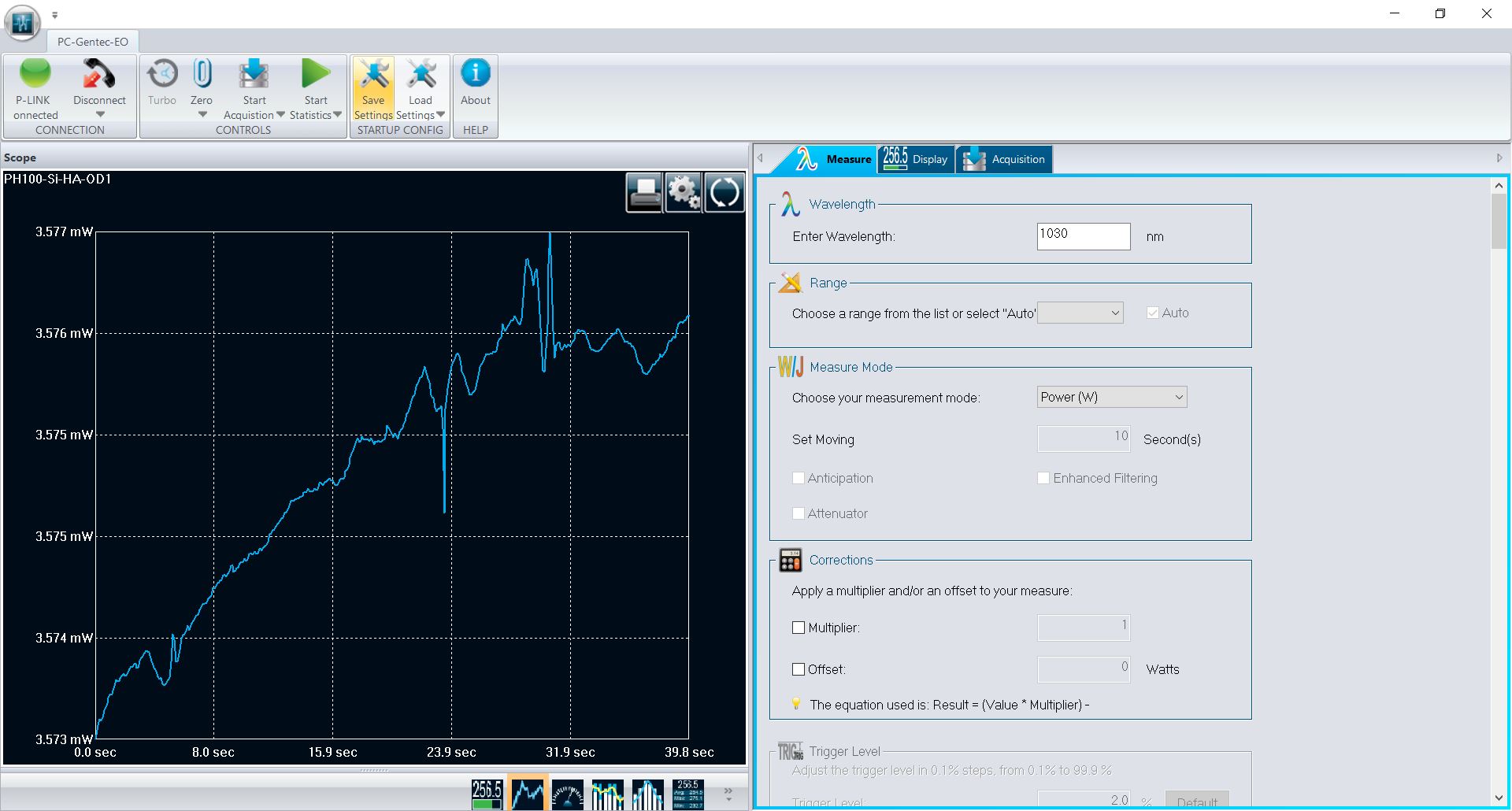The height and width of the screenshot is (811, 1512).
Task: Click the wavelength input field
Action: (x=1083, y=235)
